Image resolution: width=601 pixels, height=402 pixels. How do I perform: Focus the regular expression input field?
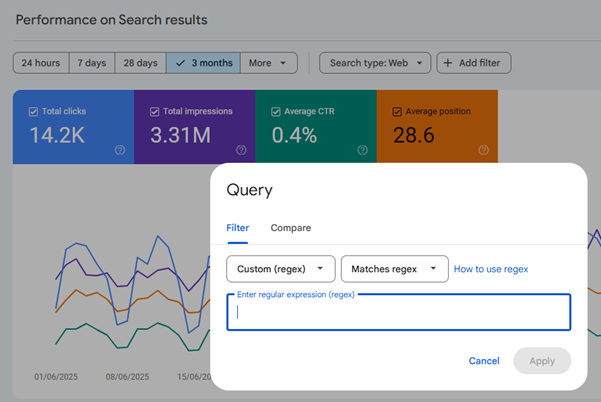(x=399, y=312)
